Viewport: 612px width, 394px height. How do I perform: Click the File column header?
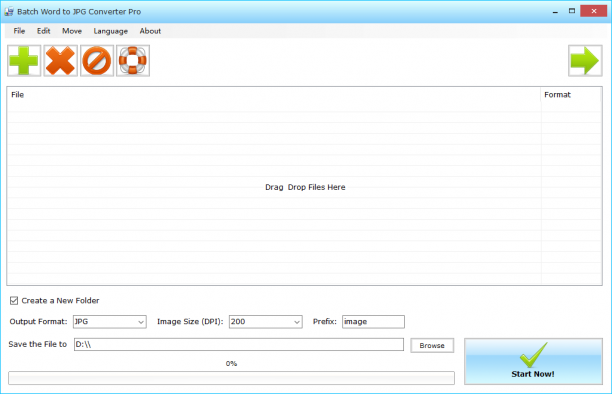[274, 95]
